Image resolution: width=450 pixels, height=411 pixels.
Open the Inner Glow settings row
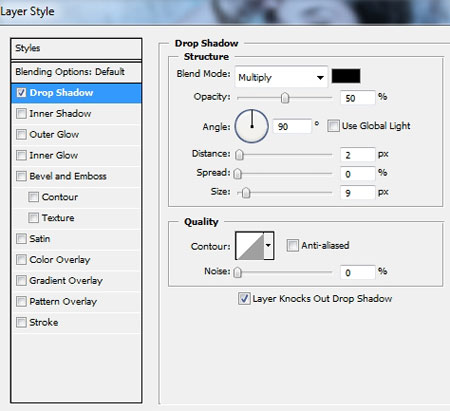(x=76, y=155)
